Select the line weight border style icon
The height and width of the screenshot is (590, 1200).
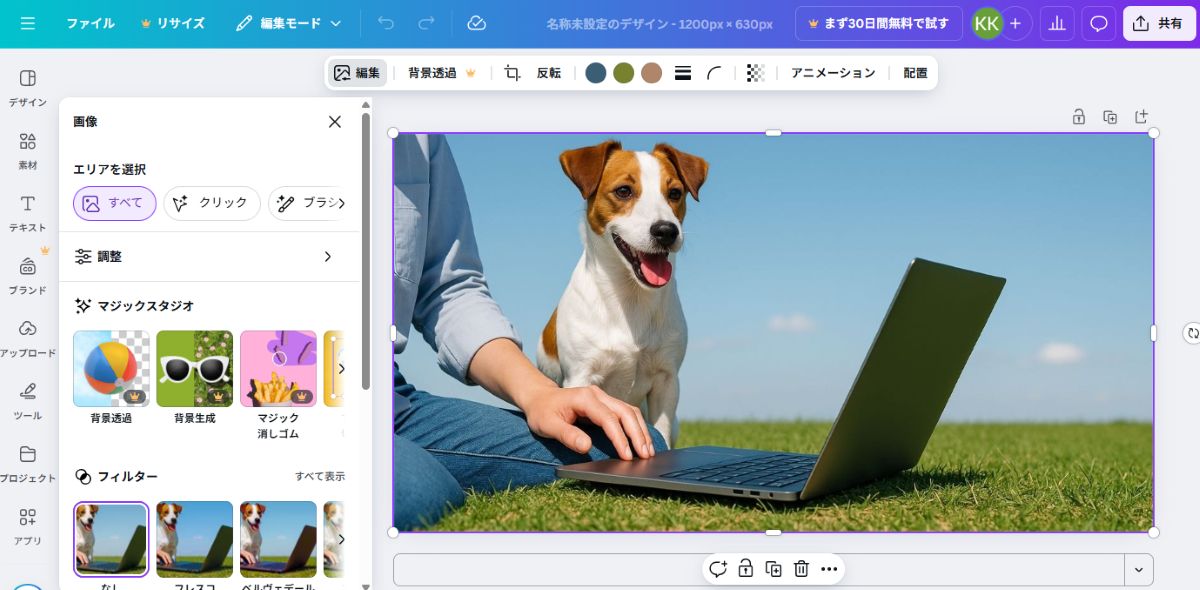point(683,73)
